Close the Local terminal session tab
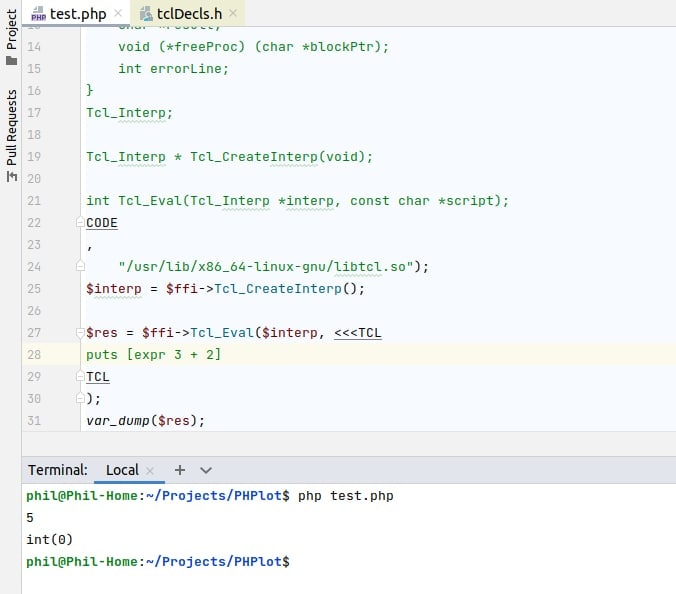 tap(150, 470)
